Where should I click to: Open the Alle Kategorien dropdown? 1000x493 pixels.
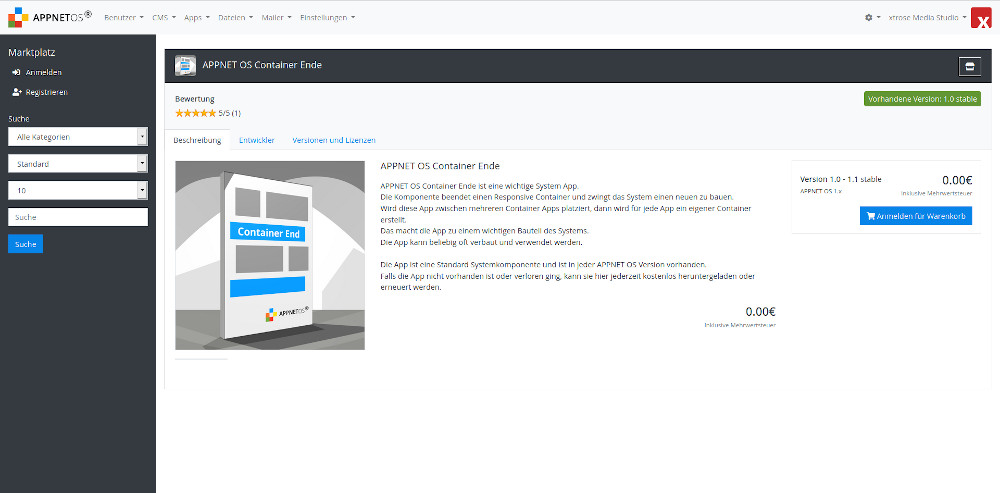point(78,137)
